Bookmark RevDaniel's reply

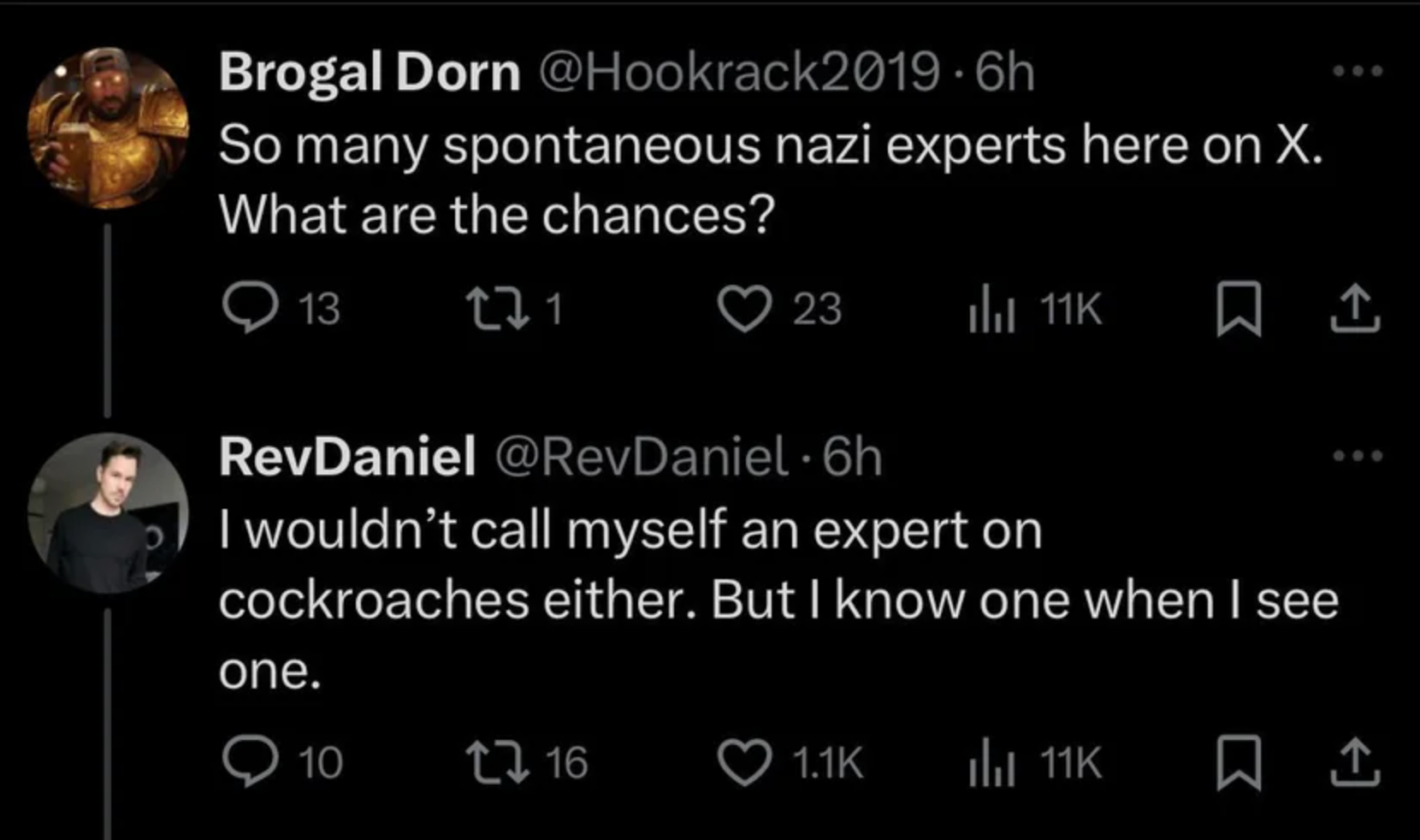point(1238,763)
